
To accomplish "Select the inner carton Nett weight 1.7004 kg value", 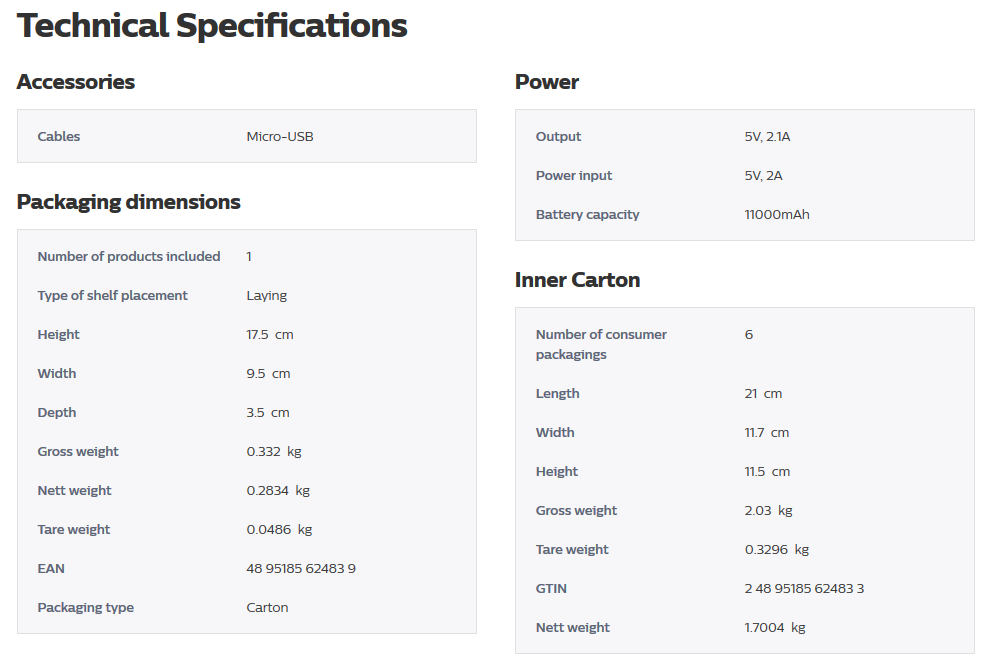I will [x=775, y=627].
